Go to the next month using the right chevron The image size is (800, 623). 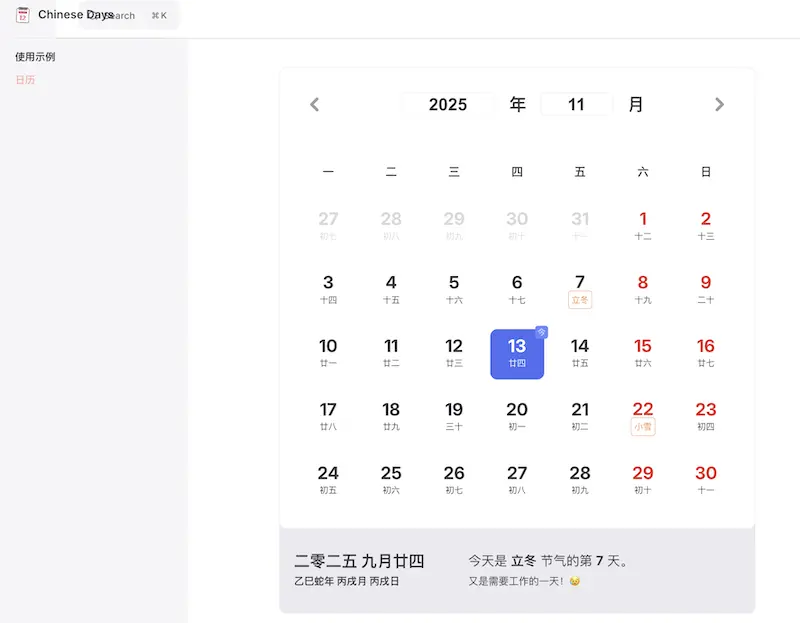click(x=719, y=104)
